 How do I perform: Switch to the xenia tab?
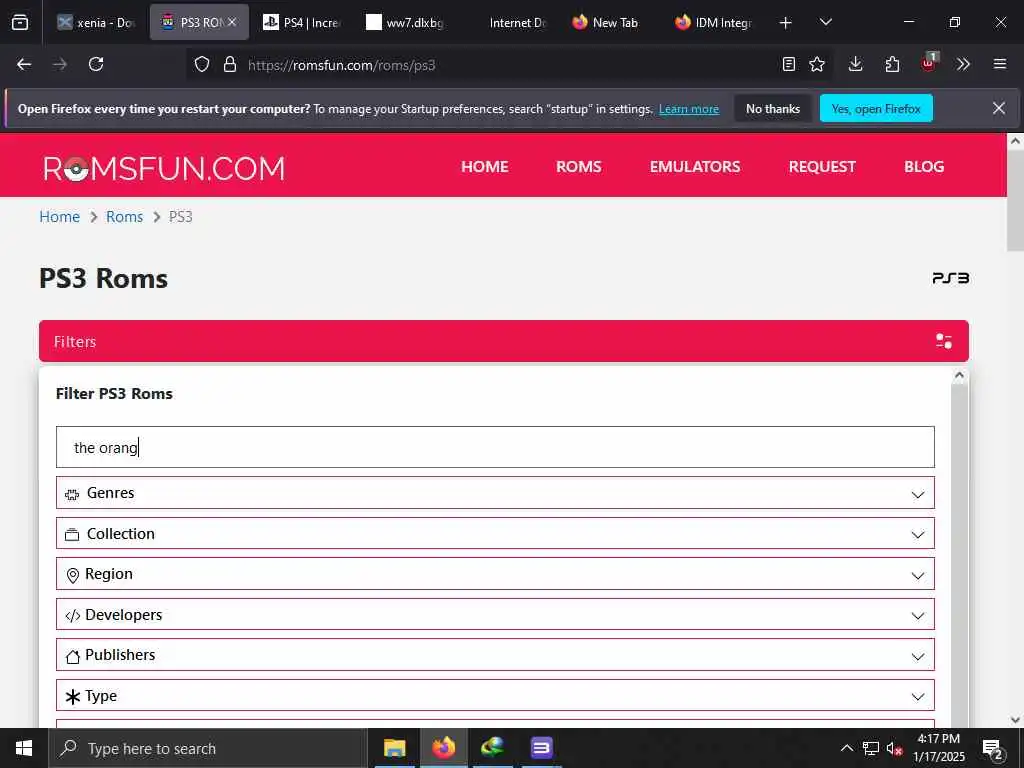tap(96, 22)
